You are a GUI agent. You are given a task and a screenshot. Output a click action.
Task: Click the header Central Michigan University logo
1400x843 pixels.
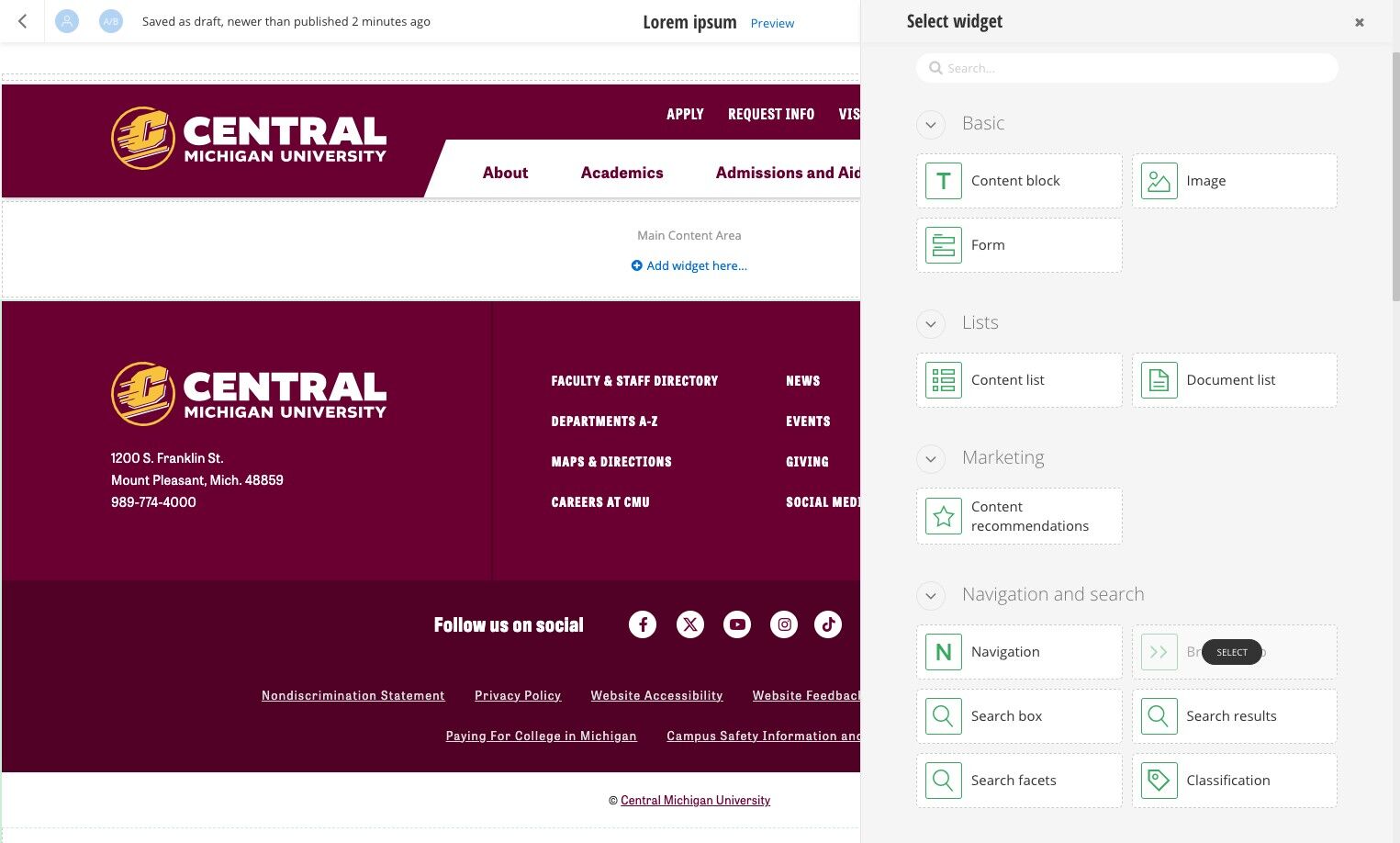[x=249, y=139]
